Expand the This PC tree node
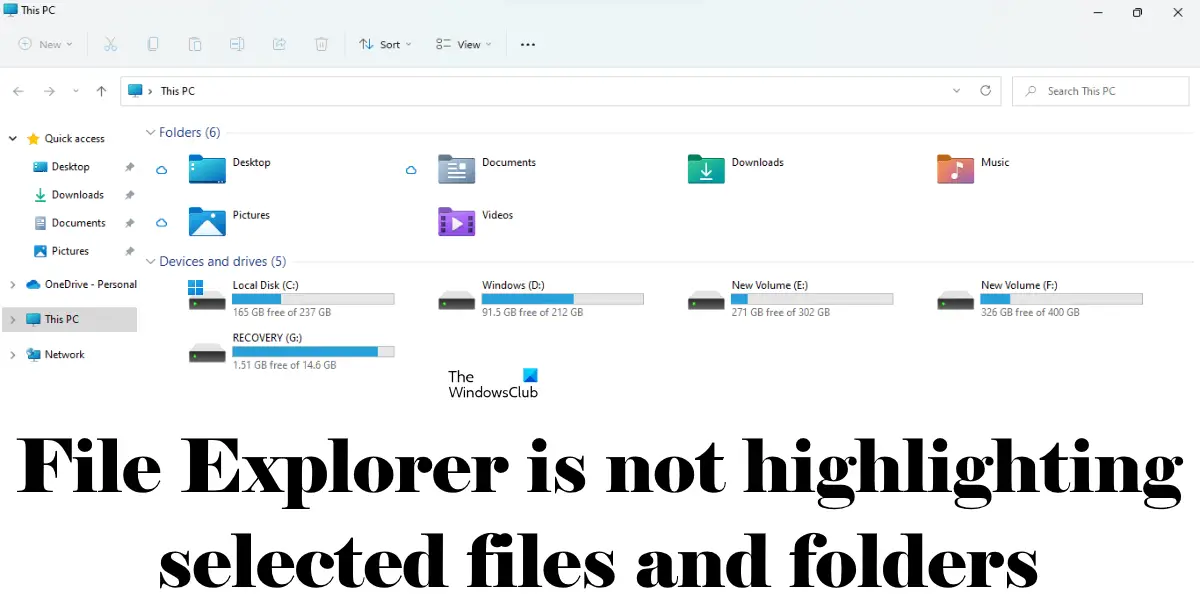The height and width of the screenshot is (600, 1200). tap(13, 320)
